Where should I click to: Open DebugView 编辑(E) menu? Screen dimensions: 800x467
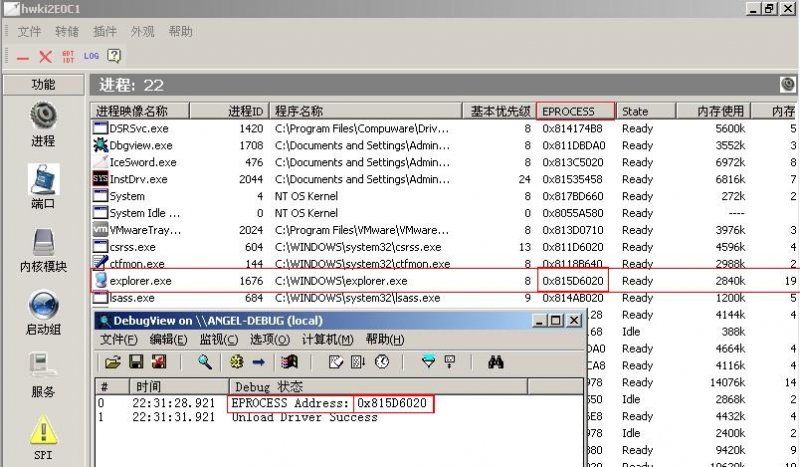point(168,339)
